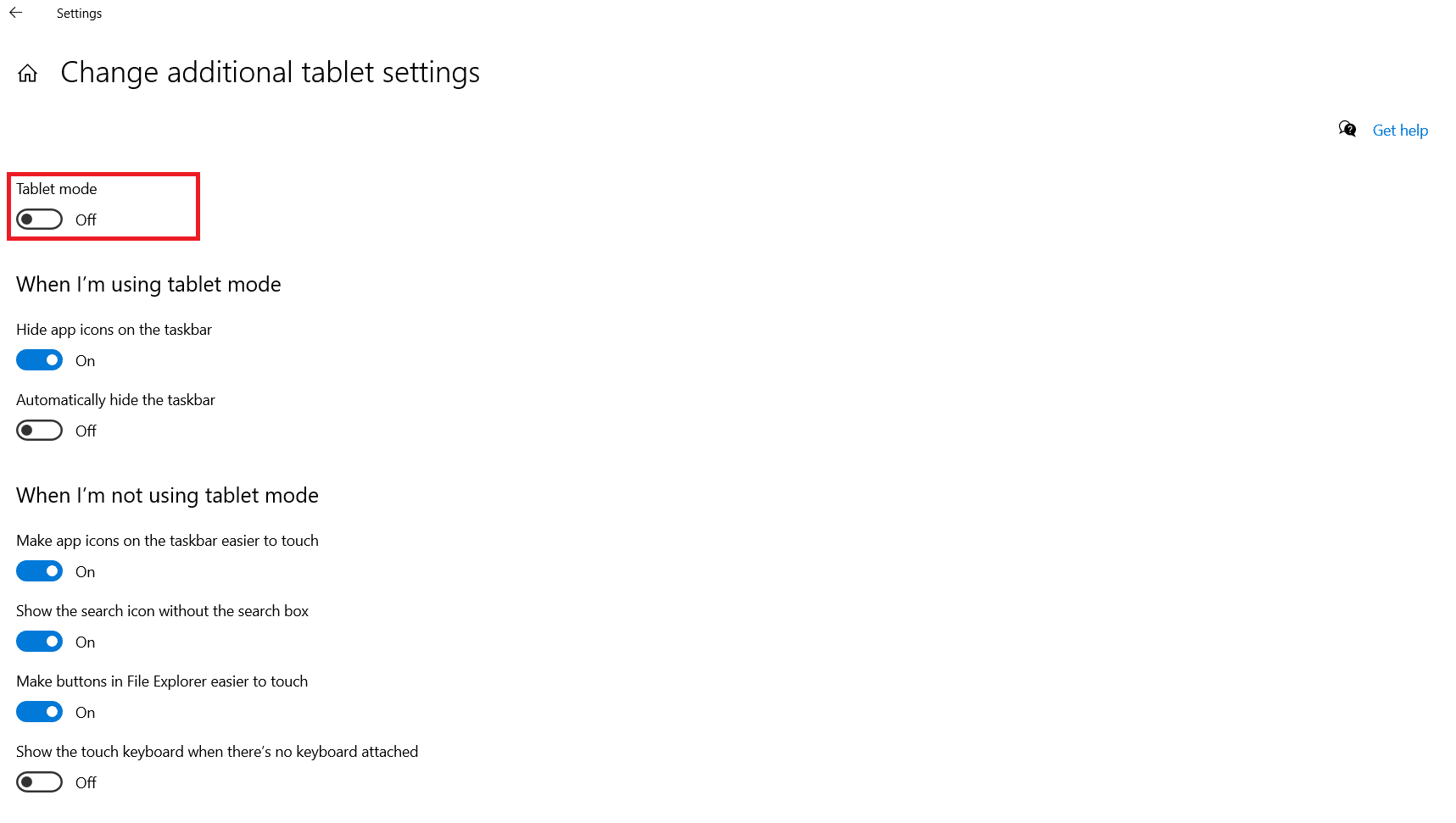Turn off Make app icons easier to touch
Viewport: 1456px width, 823px height.
39,570
